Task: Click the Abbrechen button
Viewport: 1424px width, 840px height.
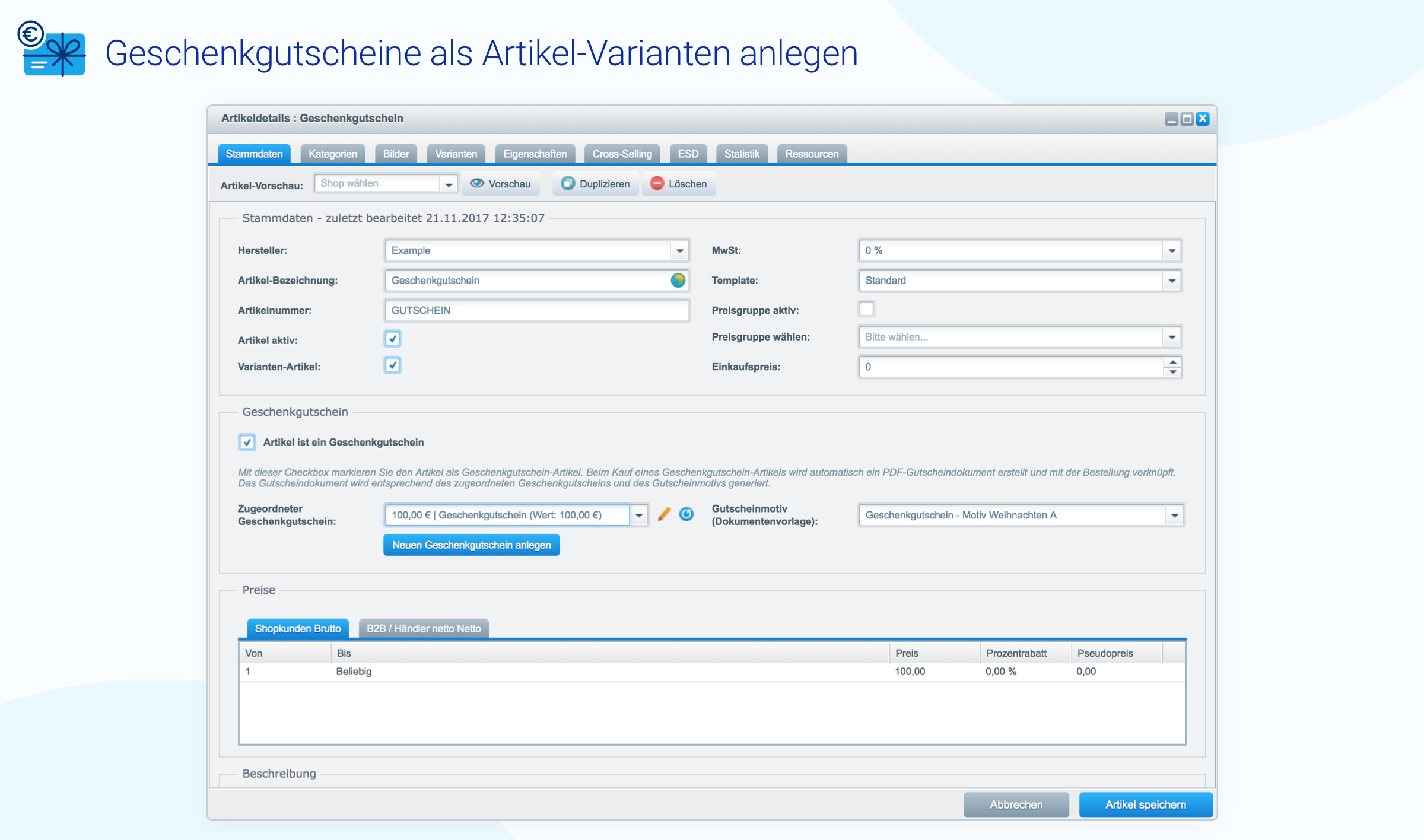Action: (x=1016, y=804)
